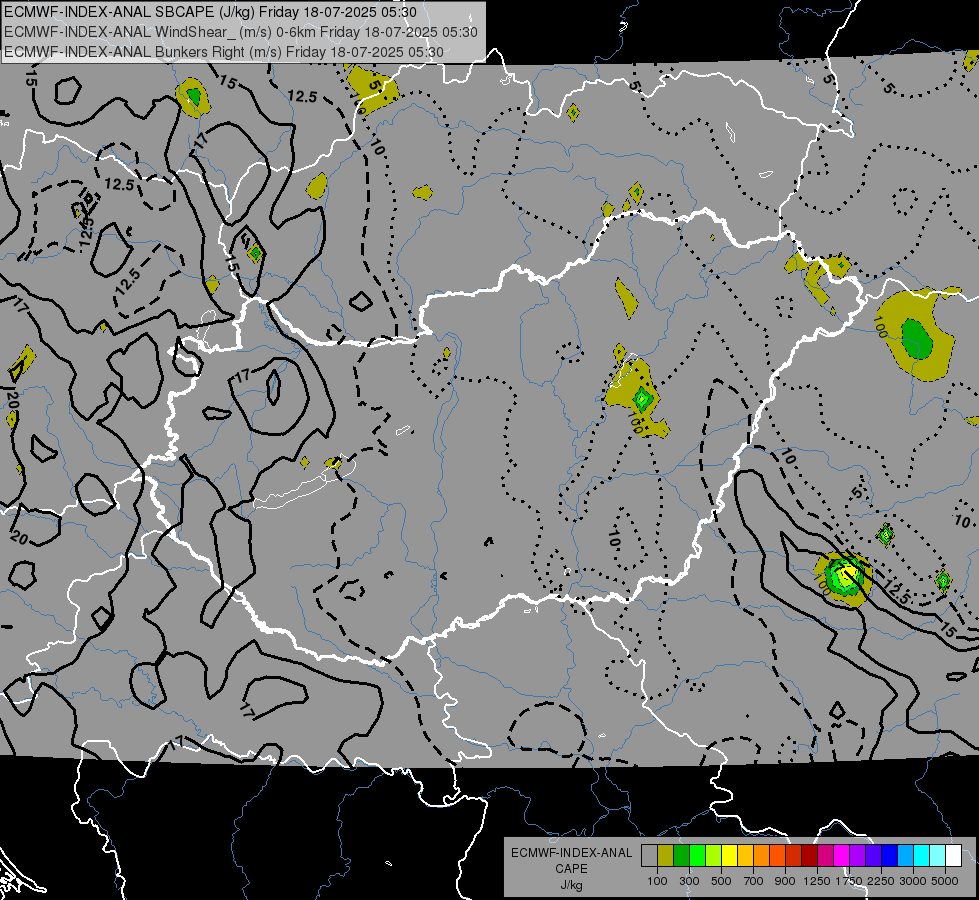Image resolution: width=979 pixels, height=900 pixels.
Task: Click the ECMWF-INDEX-ANAL legend title
Action: [572, 853]
